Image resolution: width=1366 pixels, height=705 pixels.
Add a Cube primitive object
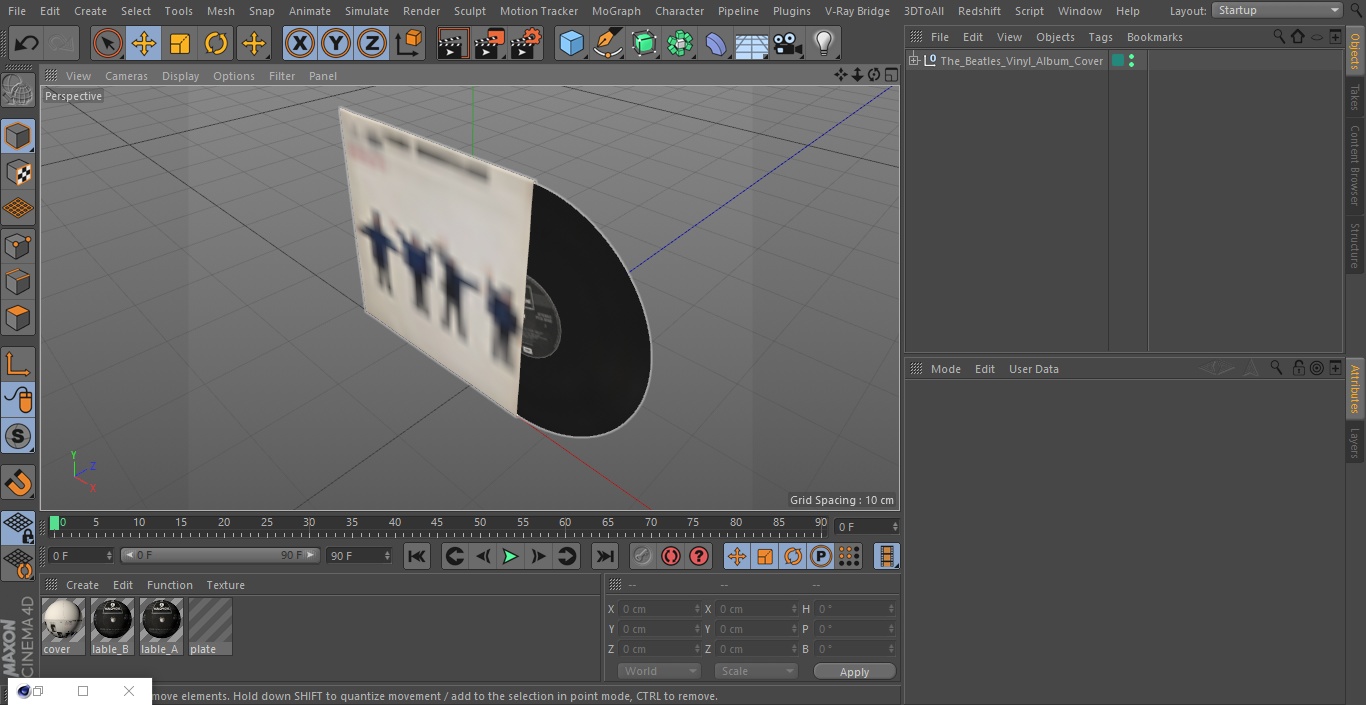571,44
